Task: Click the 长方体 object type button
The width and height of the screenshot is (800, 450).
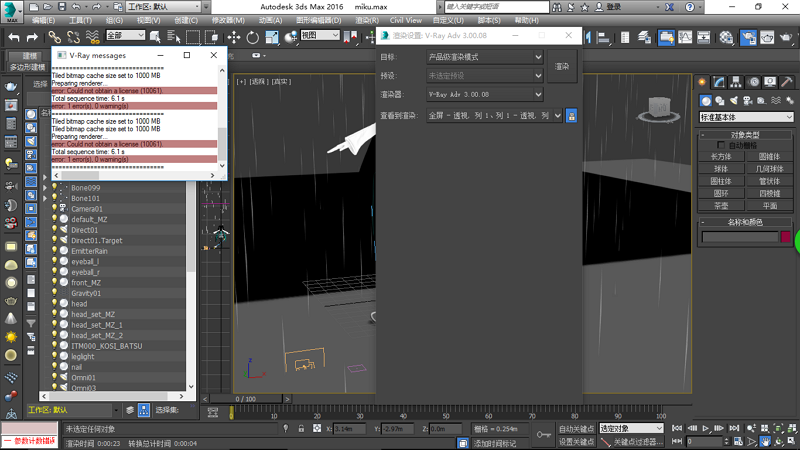Action: click(x=721, y=156)
